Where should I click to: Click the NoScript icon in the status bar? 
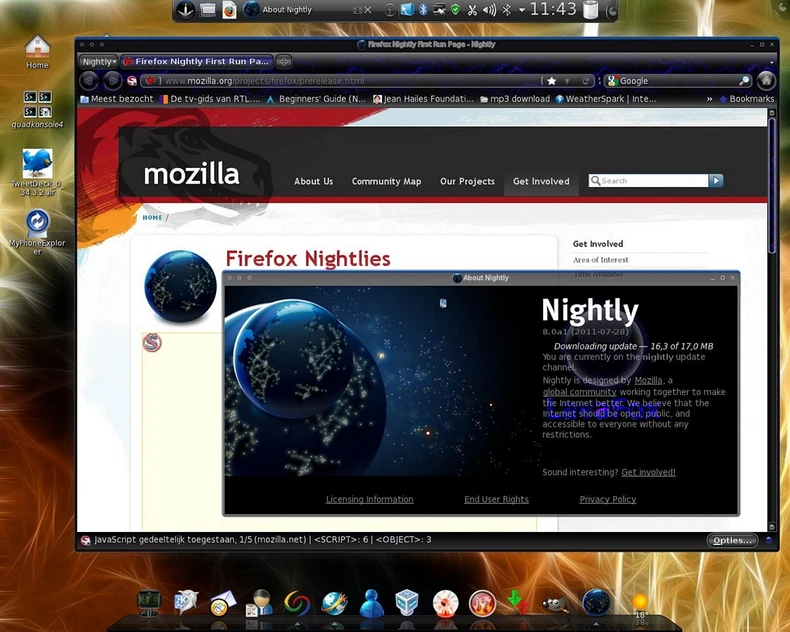pyautogui.click(x=85, y=540)
